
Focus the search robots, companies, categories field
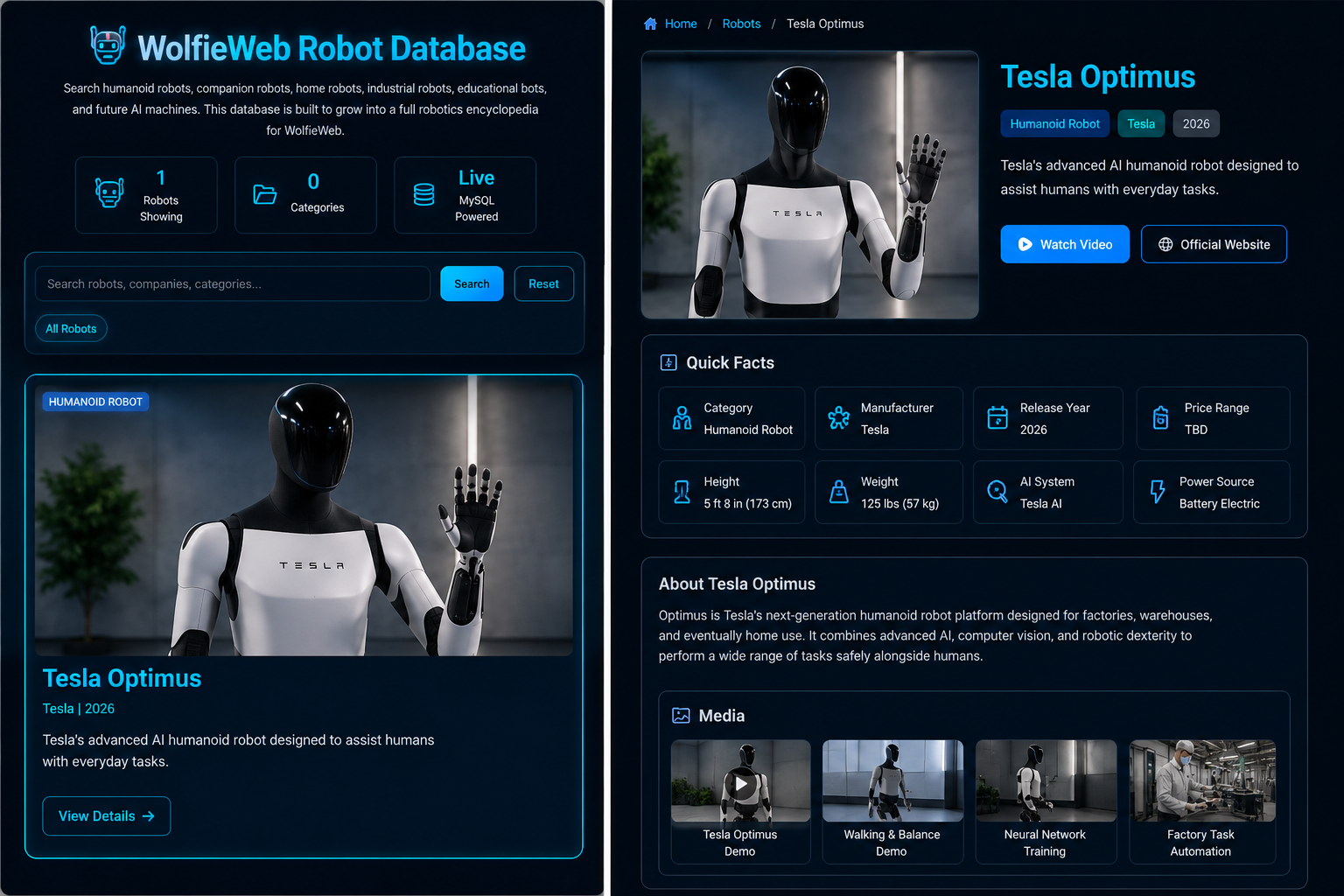(233, 283)
